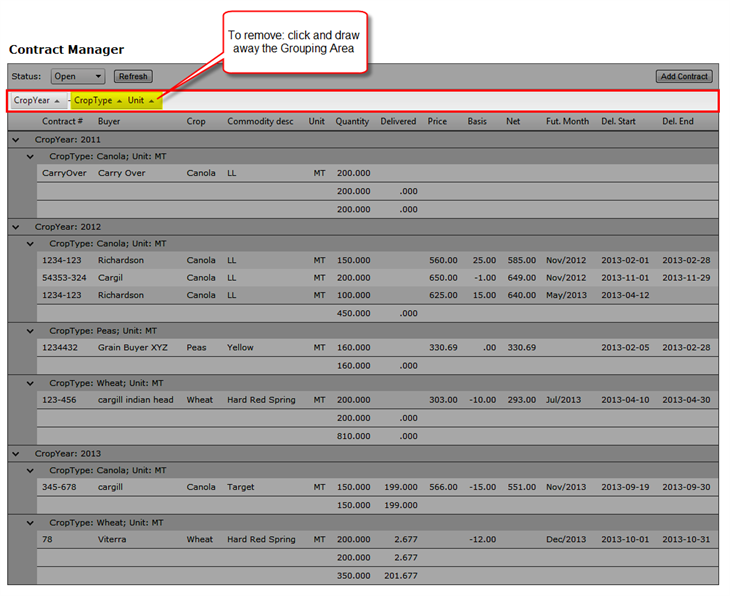Open the Status dropdown set to Open
The height and width of the screenshot is (596, 730).
pyautogui.click(x=78, y=76)
